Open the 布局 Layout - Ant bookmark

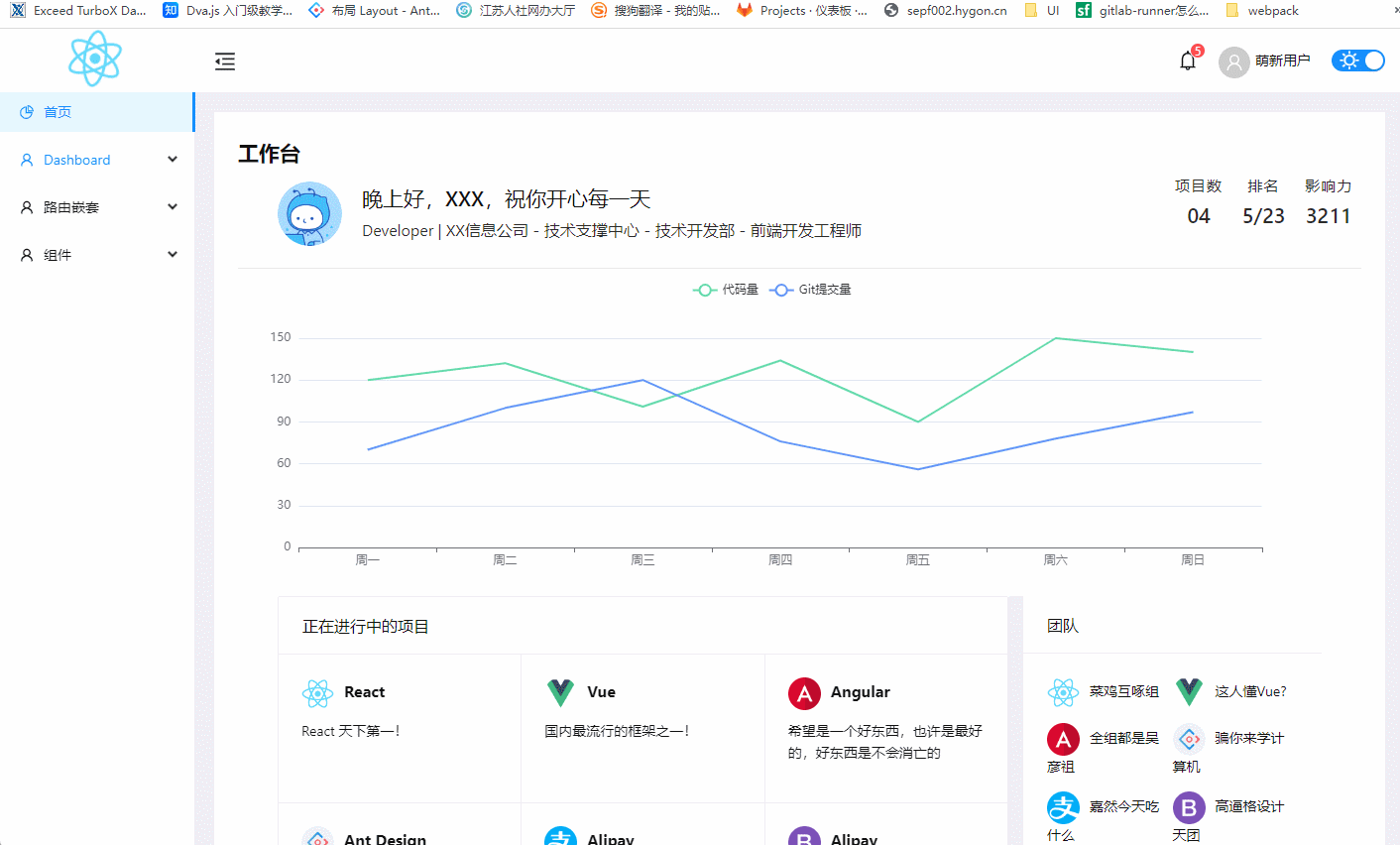tap(375, 11)
